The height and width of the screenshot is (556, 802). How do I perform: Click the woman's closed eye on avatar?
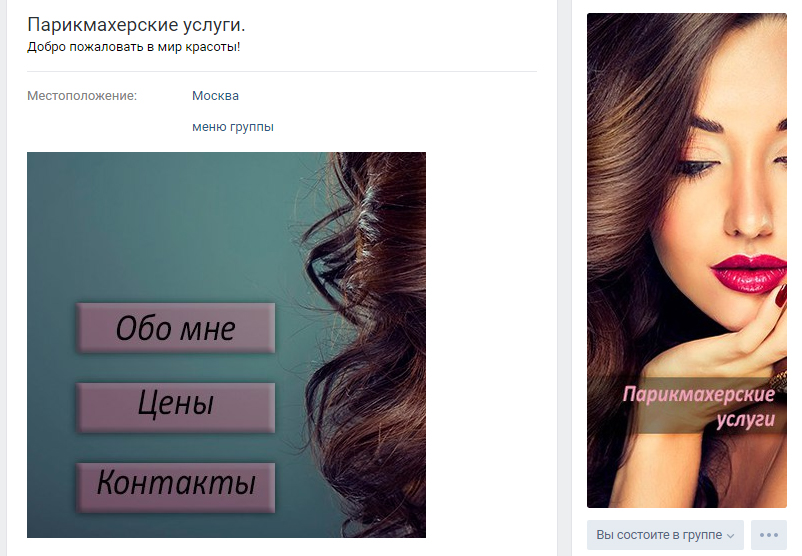tap(699, 167)
